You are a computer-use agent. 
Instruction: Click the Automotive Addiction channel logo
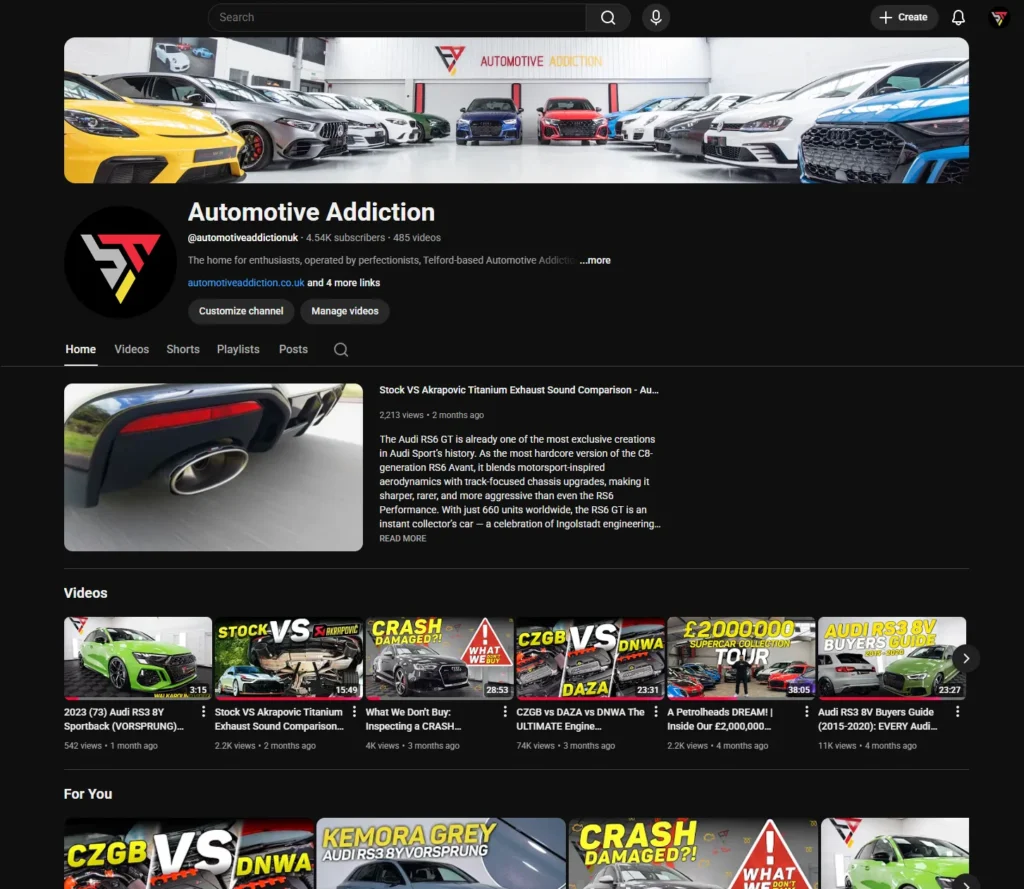pyautogui.click(x=120, y=262)
